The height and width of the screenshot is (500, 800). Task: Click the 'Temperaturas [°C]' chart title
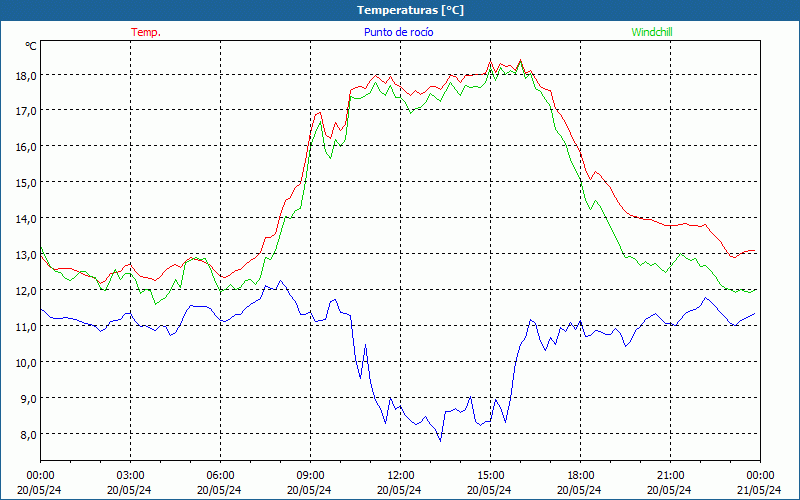coord(410,10)
